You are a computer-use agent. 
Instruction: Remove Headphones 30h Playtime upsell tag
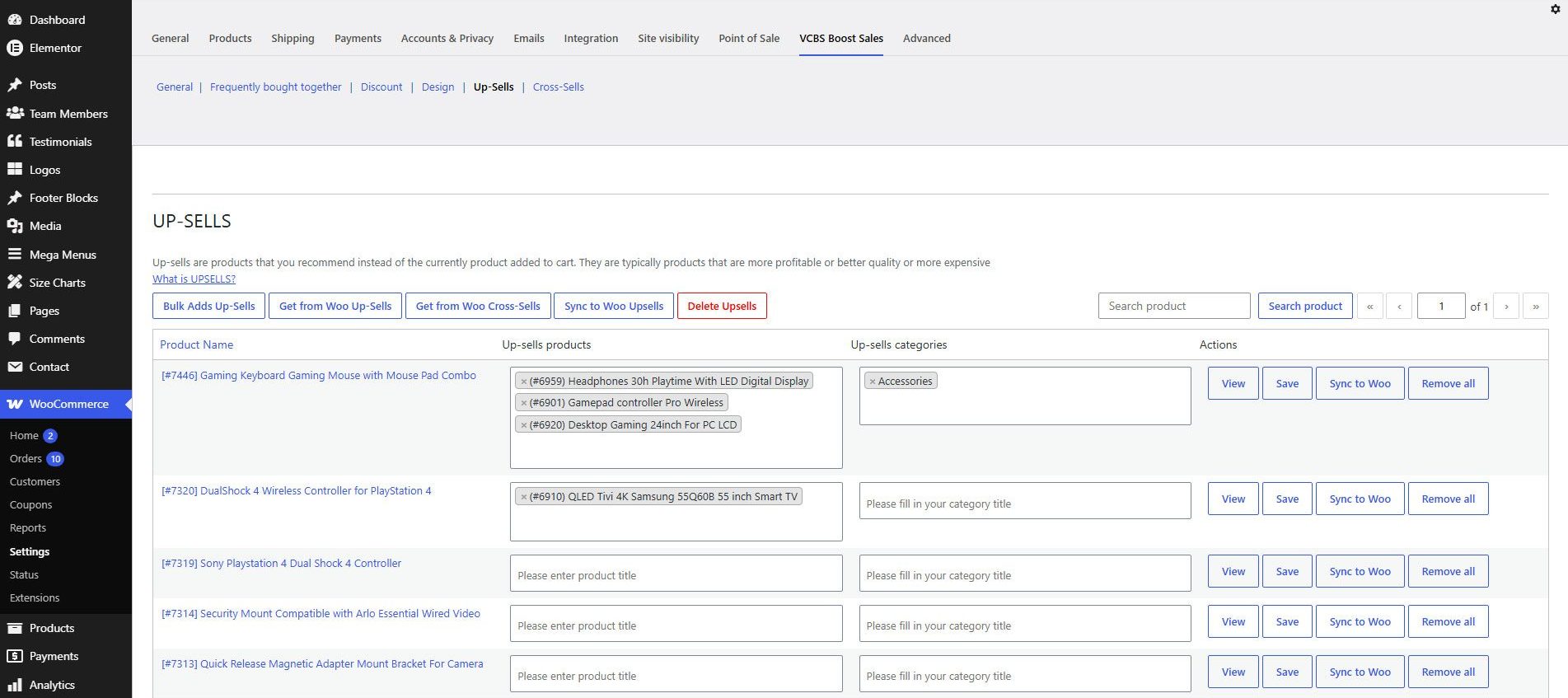(x=523, y=382)
